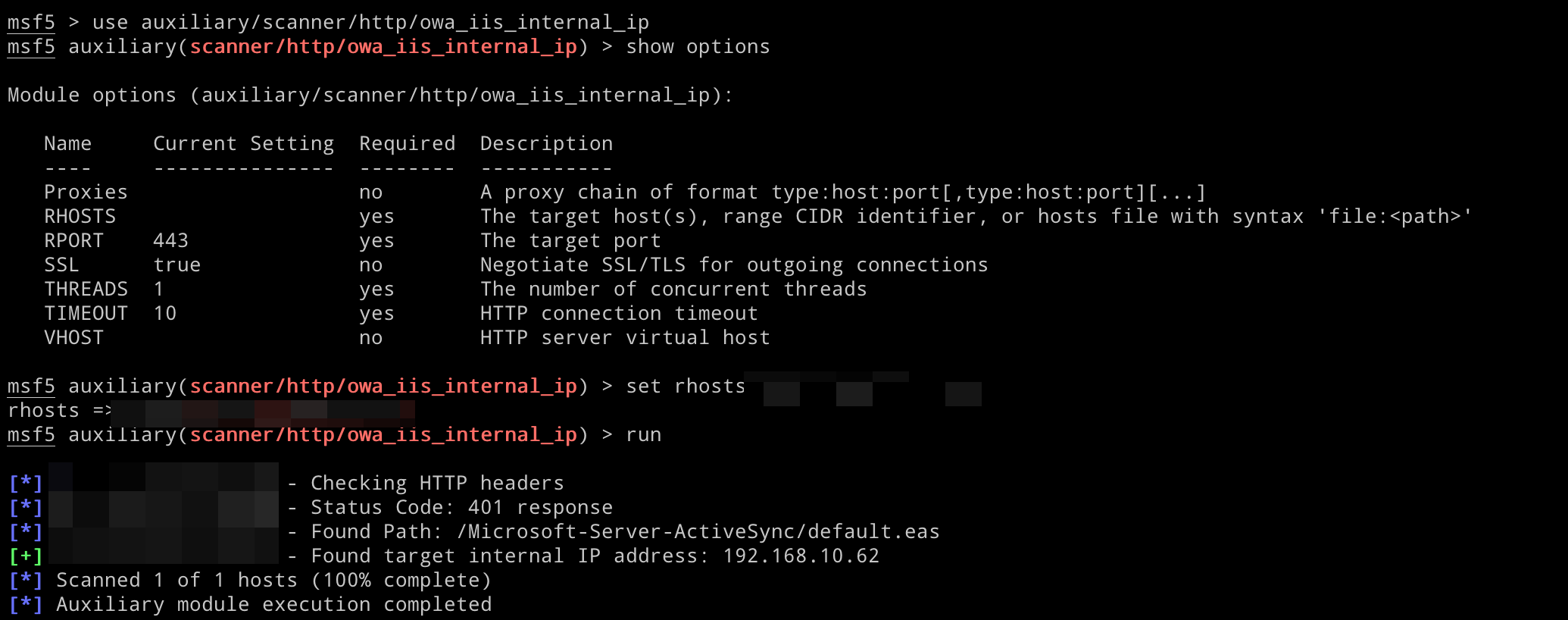The height and width of the screenshot is (620, 1568).
Task: Click the "Module options" heading line
Action: (x=370, y=96)
